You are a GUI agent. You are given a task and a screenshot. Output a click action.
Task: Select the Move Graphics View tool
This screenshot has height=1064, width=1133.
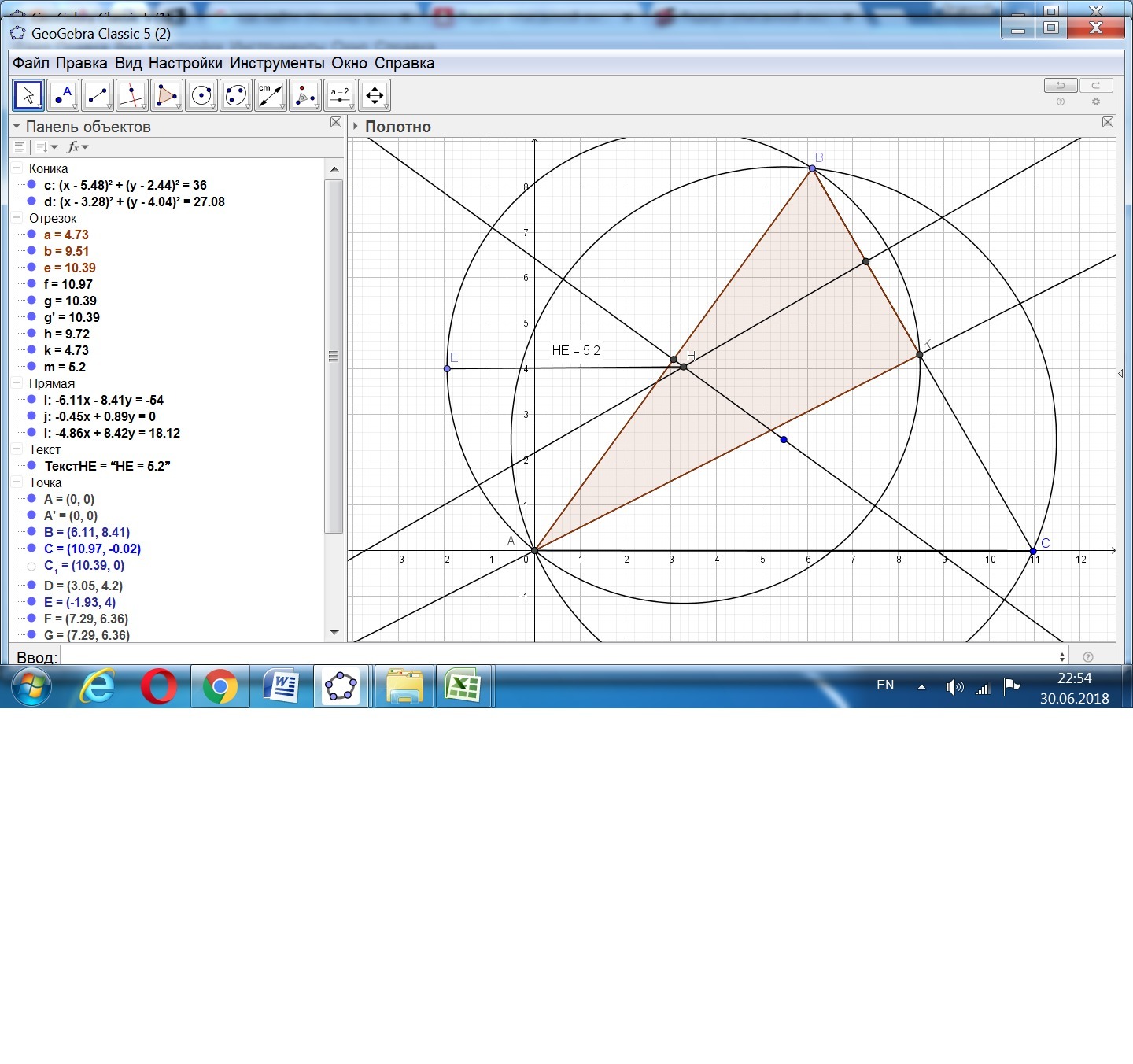click(375, 95)
